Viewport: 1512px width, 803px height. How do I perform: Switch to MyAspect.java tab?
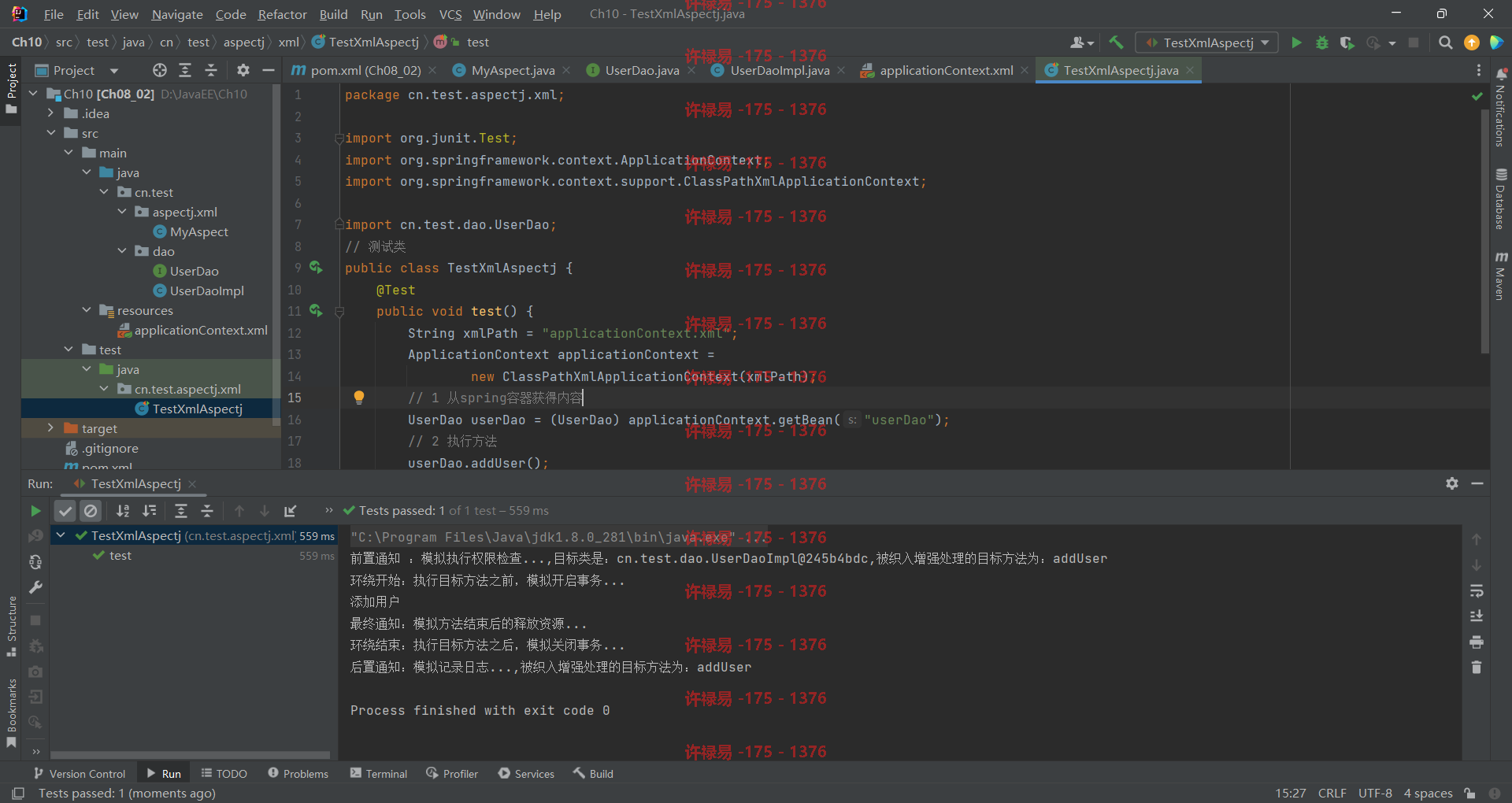click(x=513, y=70)
